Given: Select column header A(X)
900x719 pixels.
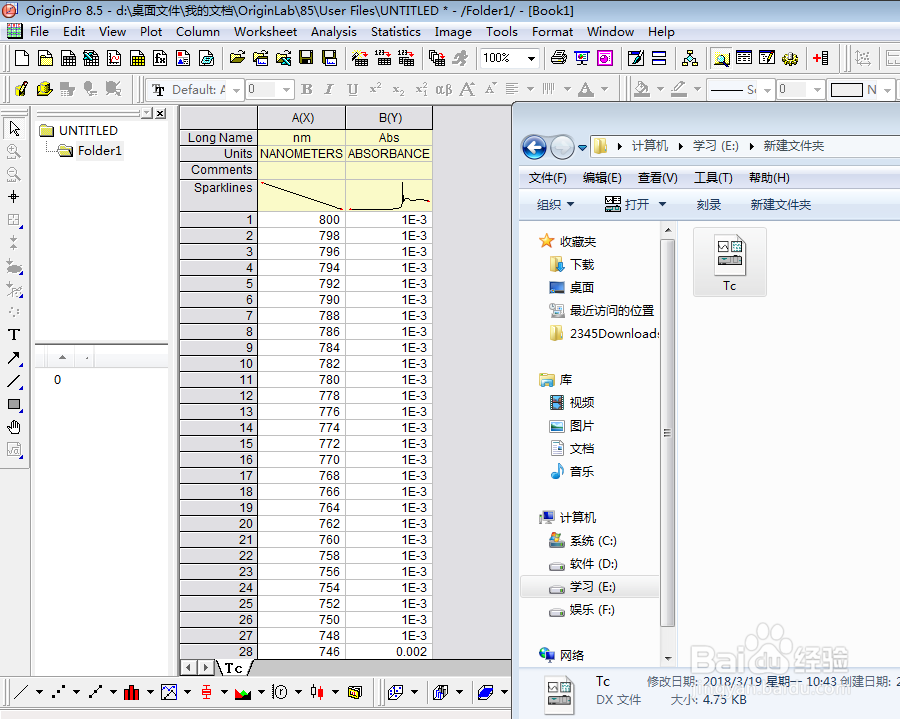Looking at the screenshot, I should click(302, 118).
